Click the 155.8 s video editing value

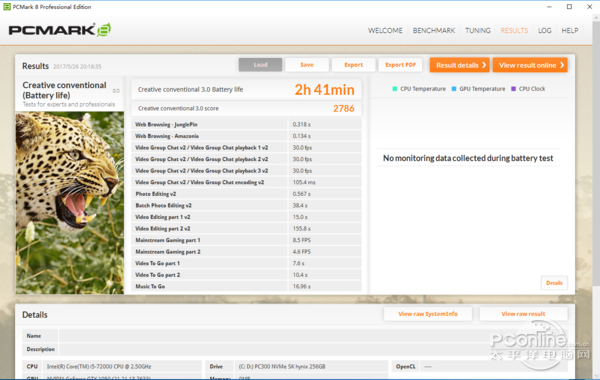click(x=302, y=228)
